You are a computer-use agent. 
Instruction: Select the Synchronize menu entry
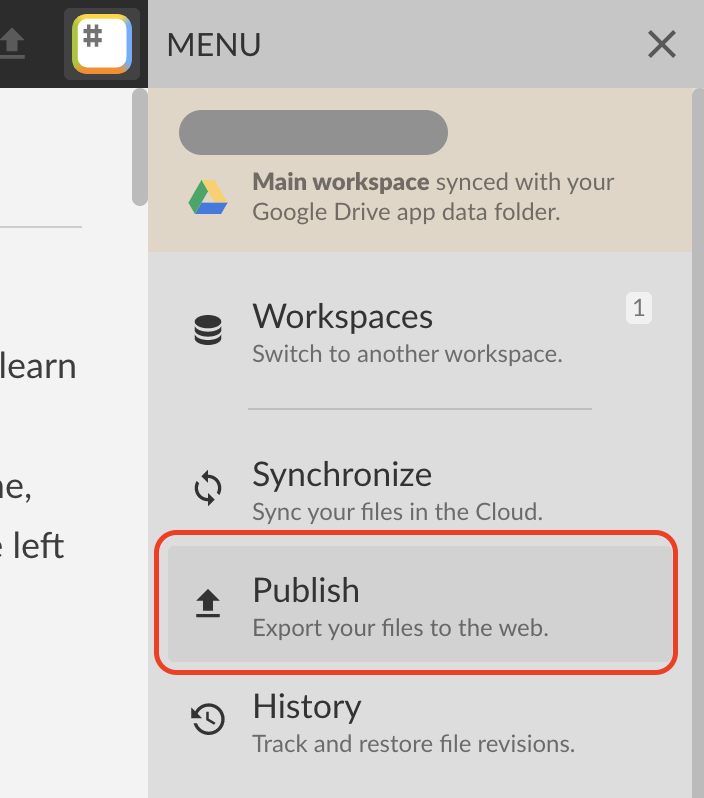pos(419,490)
